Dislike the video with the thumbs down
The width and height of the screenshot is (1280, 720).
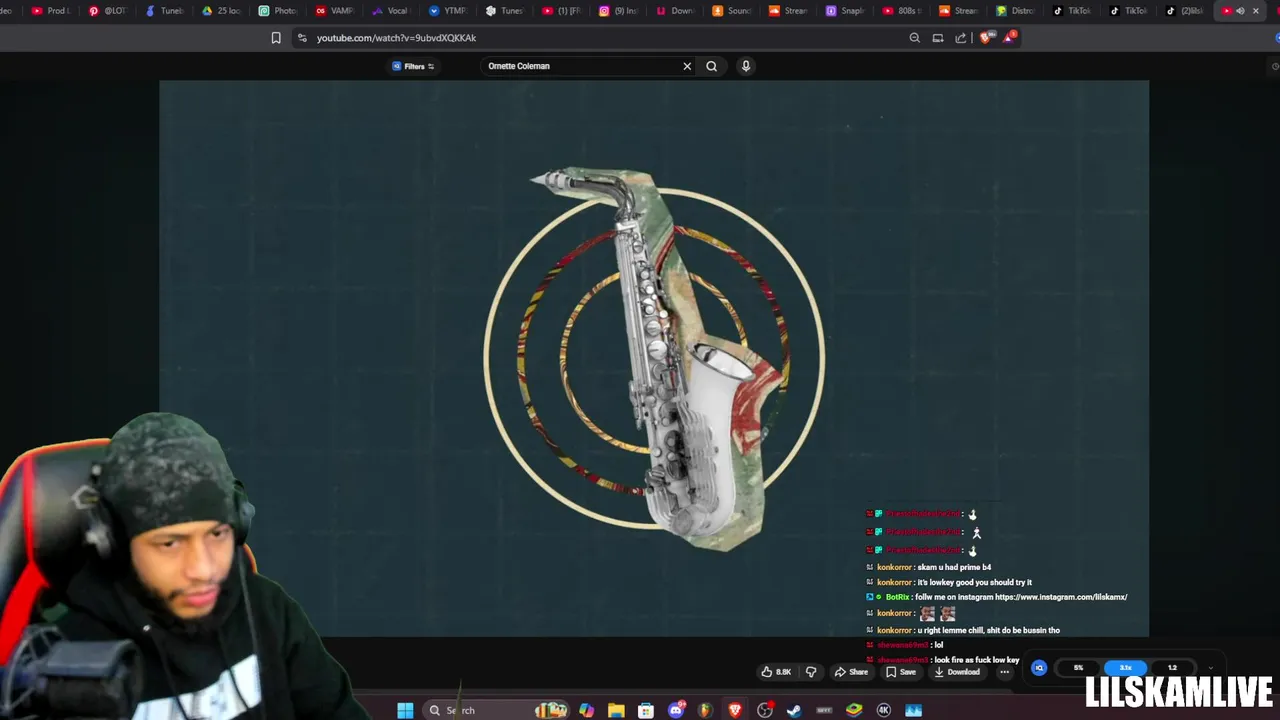point(811,672)
